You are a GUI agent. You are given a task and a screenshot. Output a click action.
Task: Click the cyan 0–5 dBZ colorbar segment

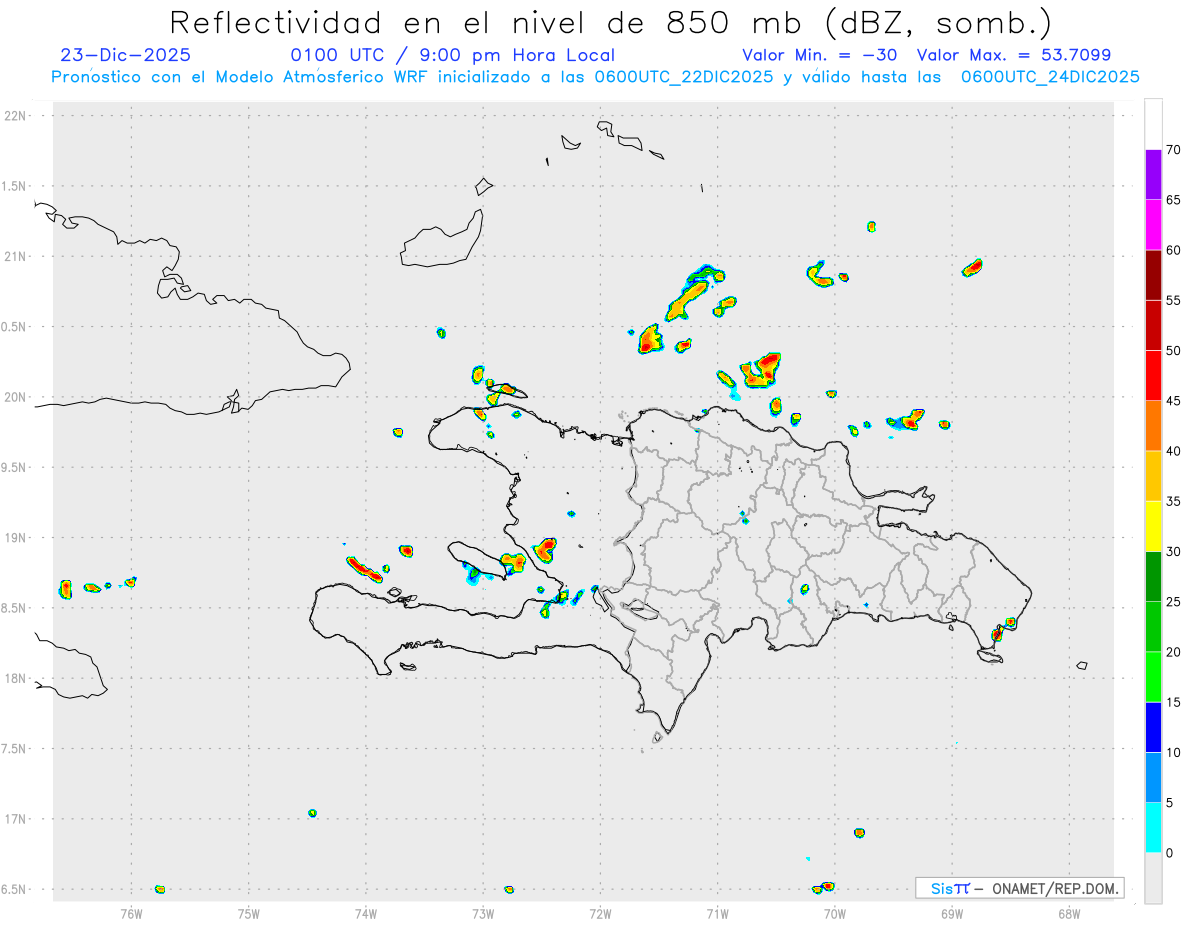1153,828
